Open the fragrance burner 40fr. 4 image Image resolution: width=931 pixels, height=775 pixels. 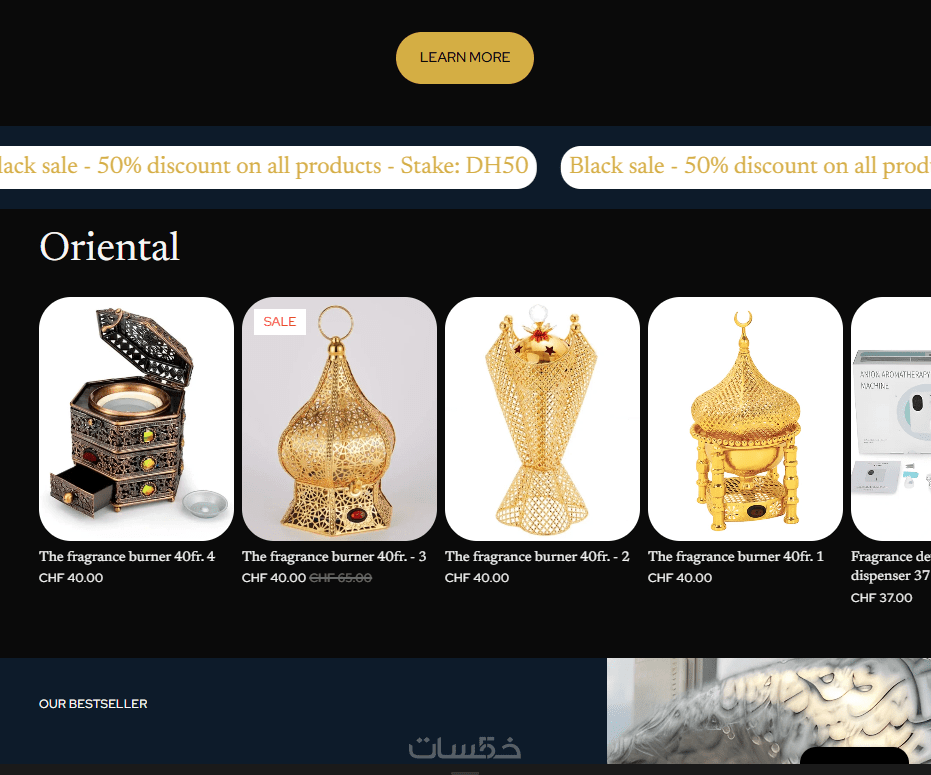pos(136,419)
